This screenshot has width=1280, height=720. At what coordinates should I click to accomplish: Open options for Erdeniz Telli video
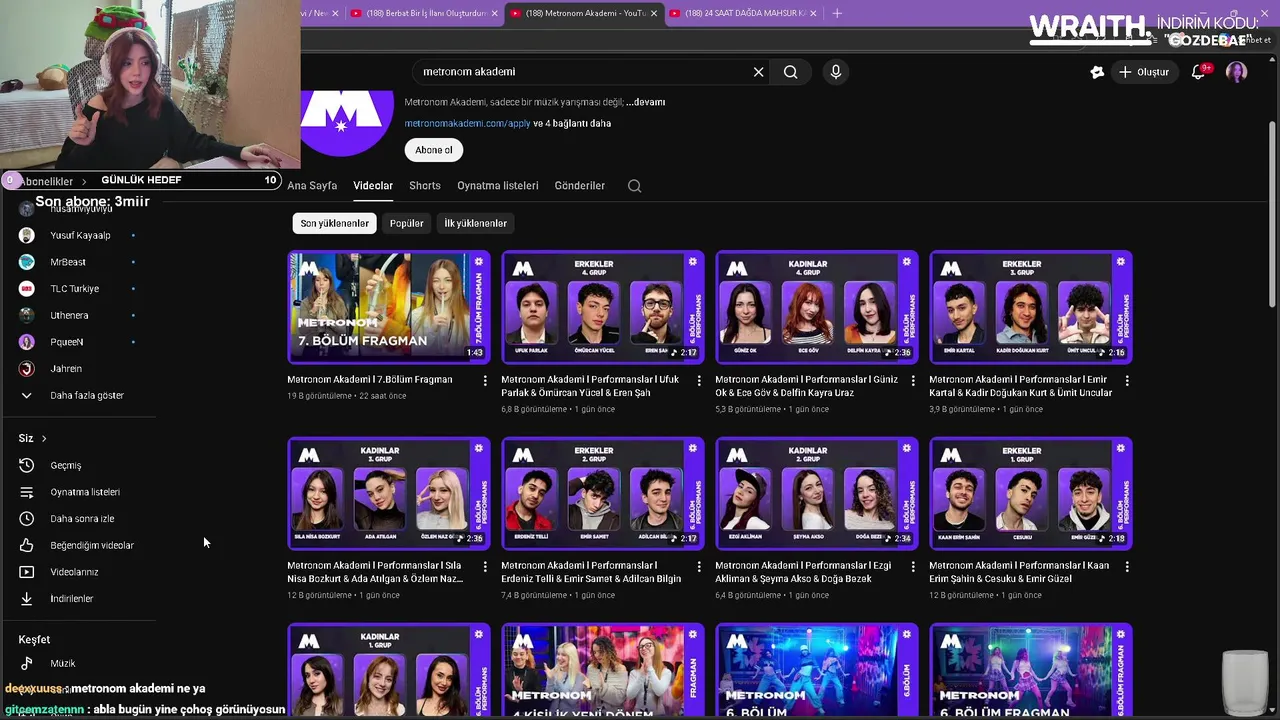pyautogui.click(x=699, y=567)
